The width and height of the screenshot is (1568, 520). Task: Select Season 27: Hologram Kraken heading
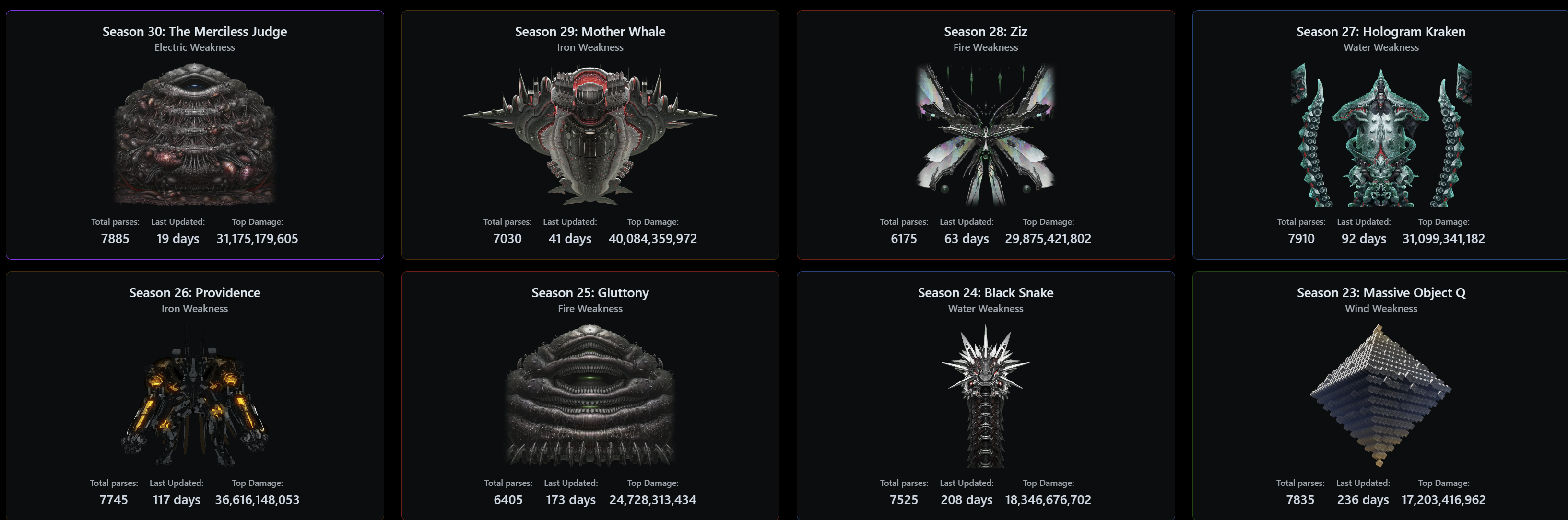pos(1380,32)
